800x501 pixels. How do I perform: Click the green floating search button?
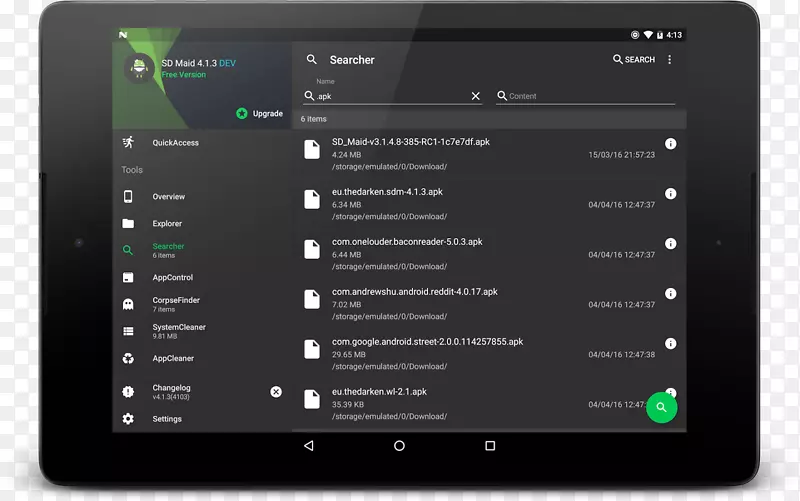(x=661, y=407)
